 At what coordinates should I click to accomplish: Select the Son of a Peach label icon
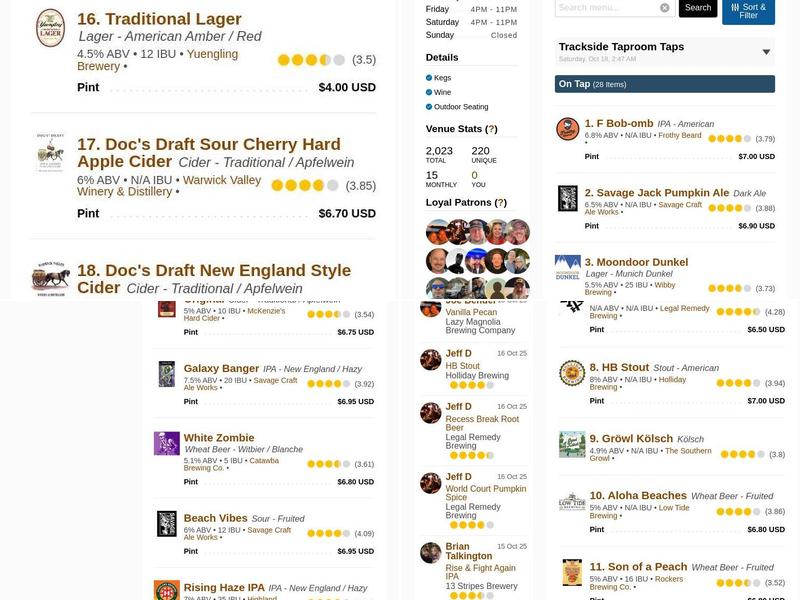(x=572, y=572)
